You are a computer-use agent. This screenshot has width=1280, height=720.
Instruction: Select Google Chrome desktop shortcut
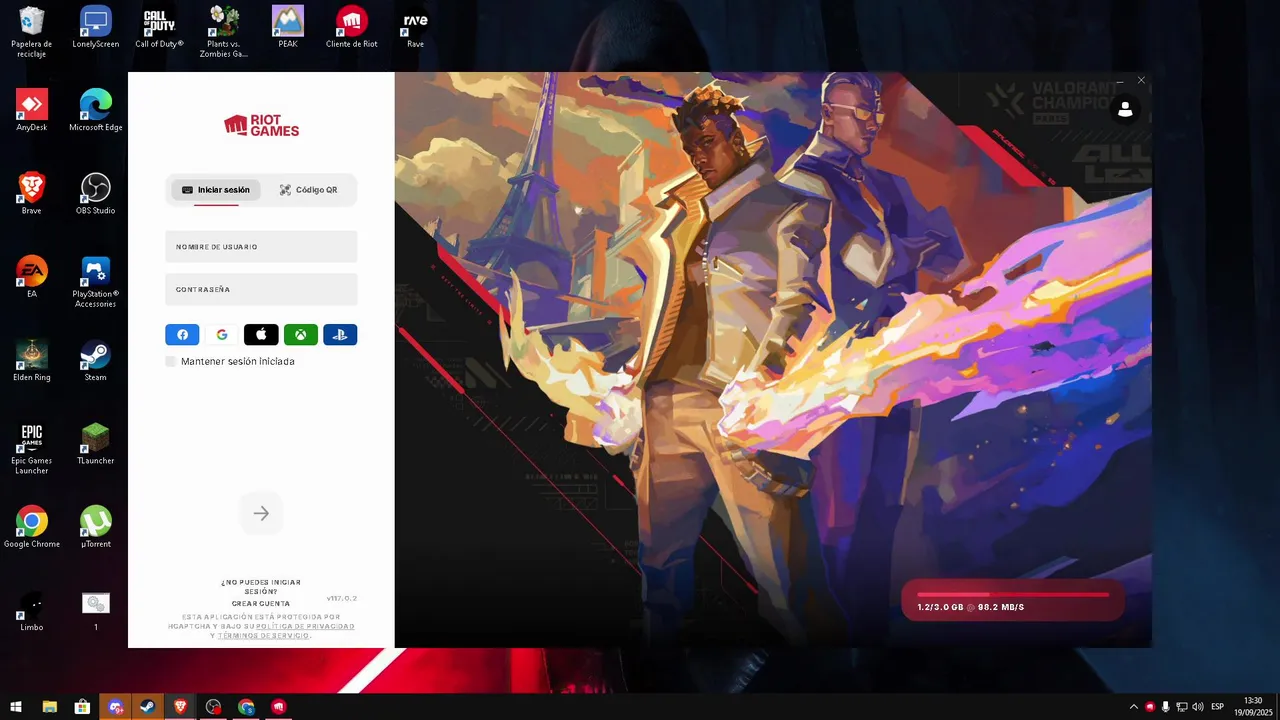[32, 527]
